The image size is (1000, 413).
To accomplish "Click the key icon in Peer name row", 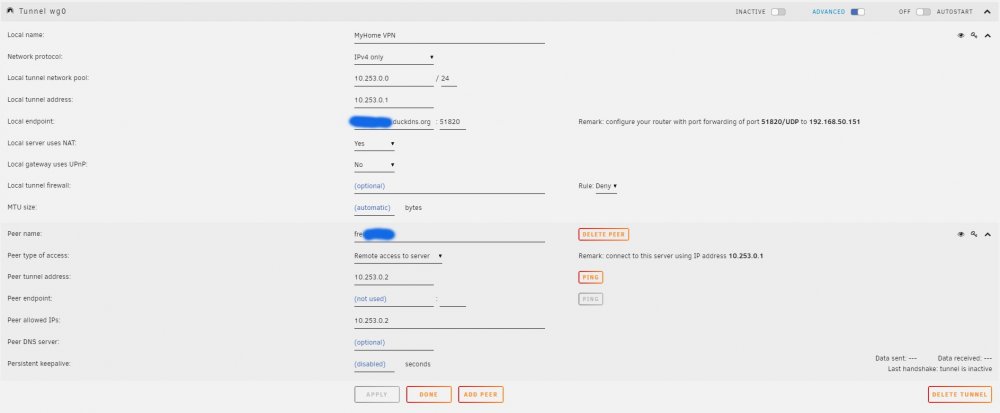I will 974,234.
